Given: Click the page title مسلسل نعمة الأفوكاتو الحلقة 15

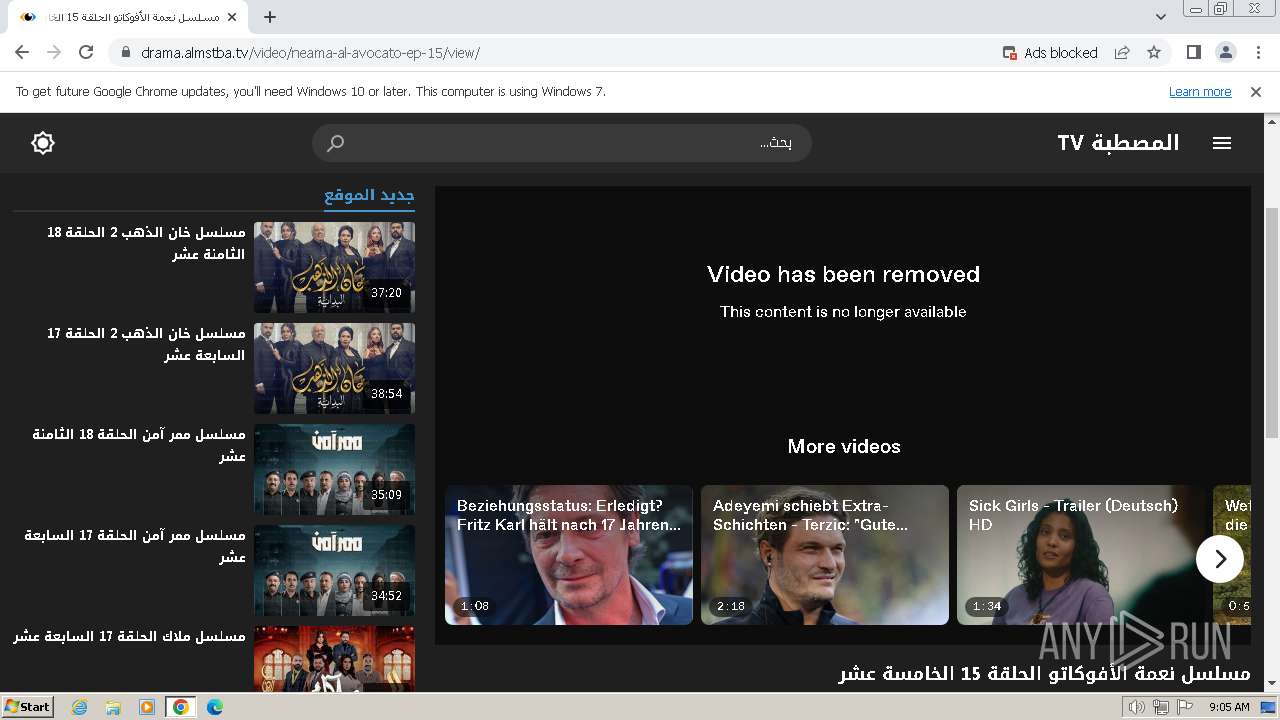Looking at the screenshot, I should [x=1044, y=673].
